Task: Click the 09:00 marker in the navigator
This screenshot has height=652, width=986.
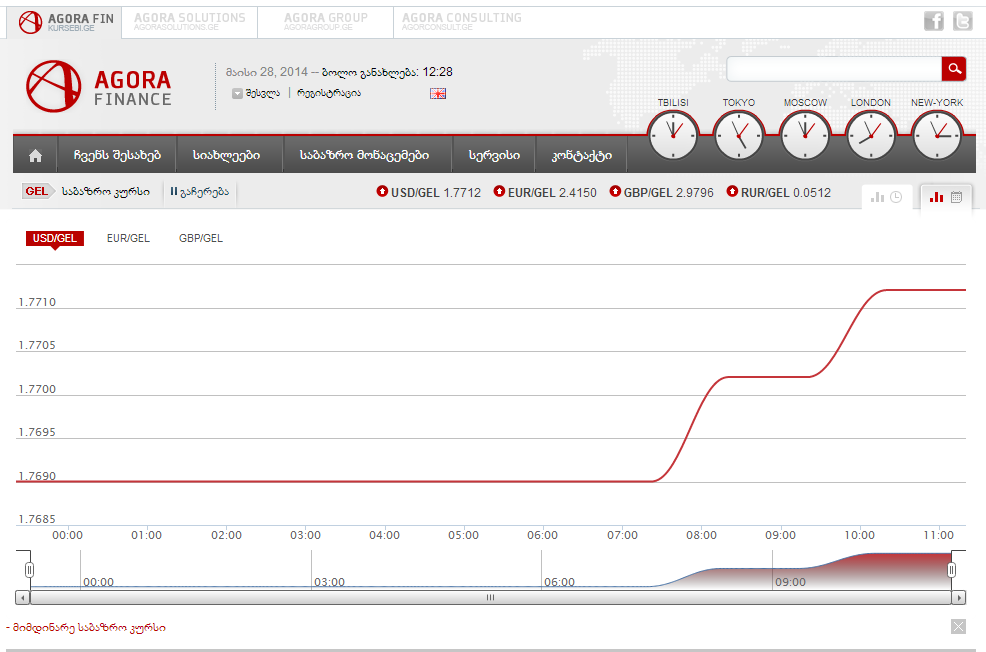Action: pyautogui.click(x=790, y=582)
